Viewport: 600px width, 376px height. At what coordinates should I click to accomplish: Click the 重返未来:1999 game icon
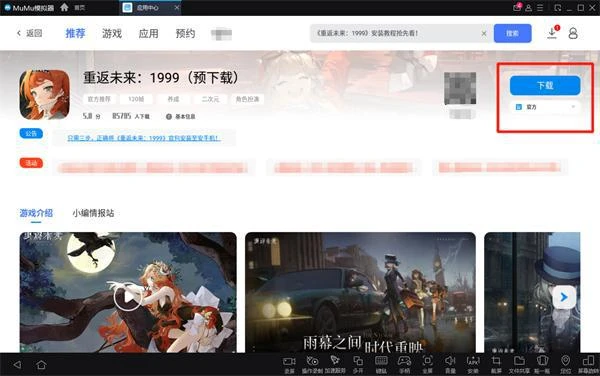44,94
